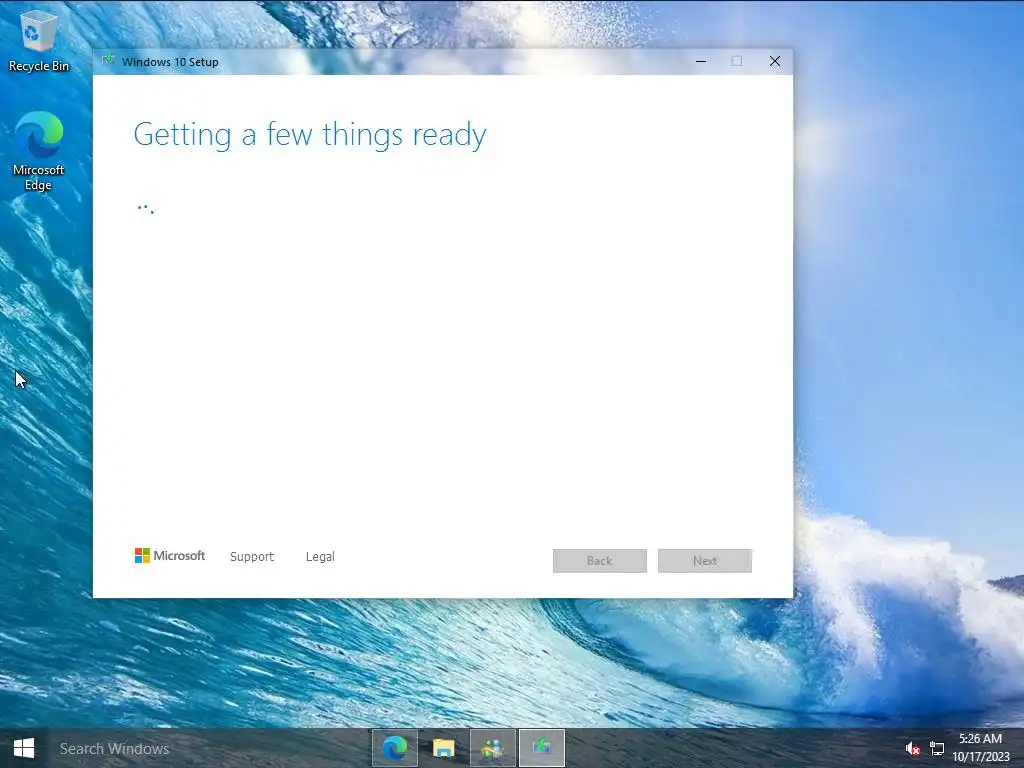Viewport: 1024px width, 768px height.
Task: Close the Windows 10 Setup window
Action: pyautogui.click(x=775, y=61)
